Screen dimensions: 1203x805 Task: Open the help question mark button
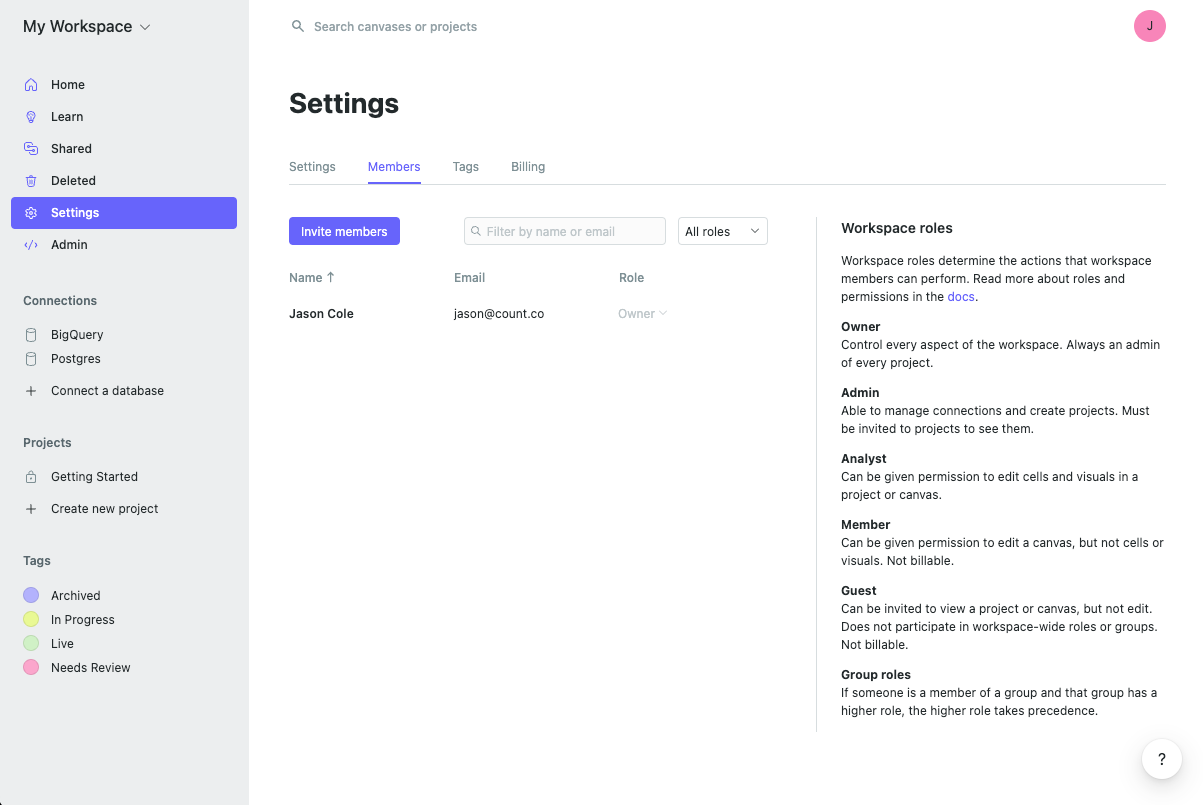point(1161,760)
